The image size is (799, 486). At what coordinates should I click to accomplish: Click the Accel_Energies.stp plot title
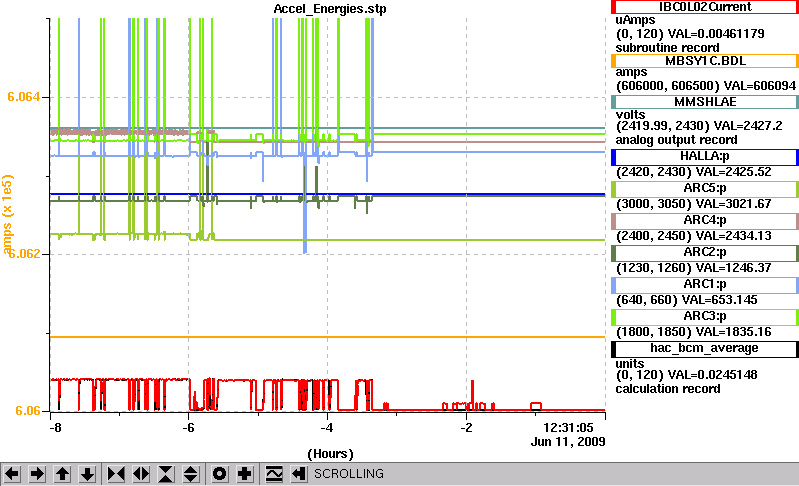click(x=330, y=9)
